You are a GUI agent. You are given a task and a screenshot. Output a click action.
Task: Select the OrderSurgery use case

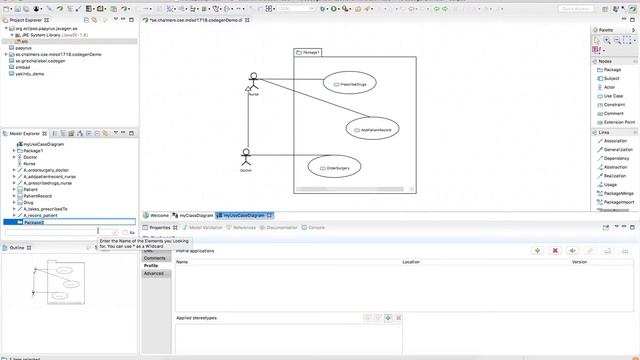point(334,166)
